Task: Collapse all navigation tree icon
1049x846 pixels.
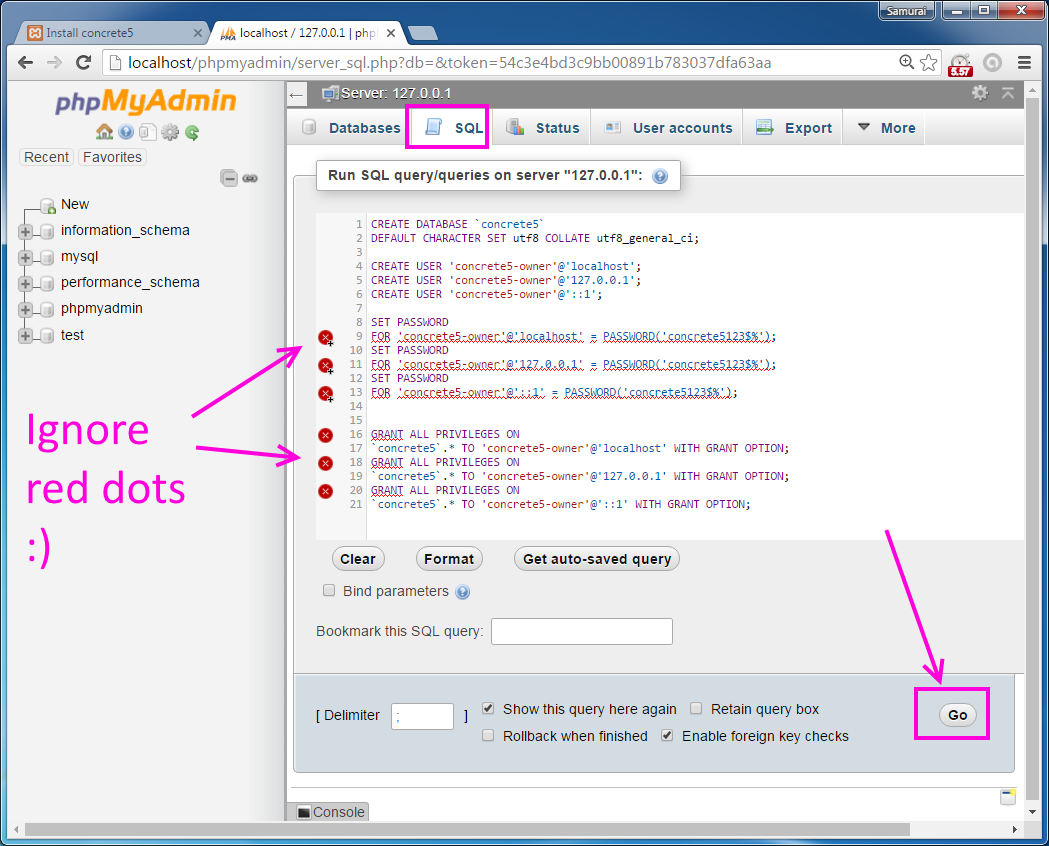Action: [229, 178]
